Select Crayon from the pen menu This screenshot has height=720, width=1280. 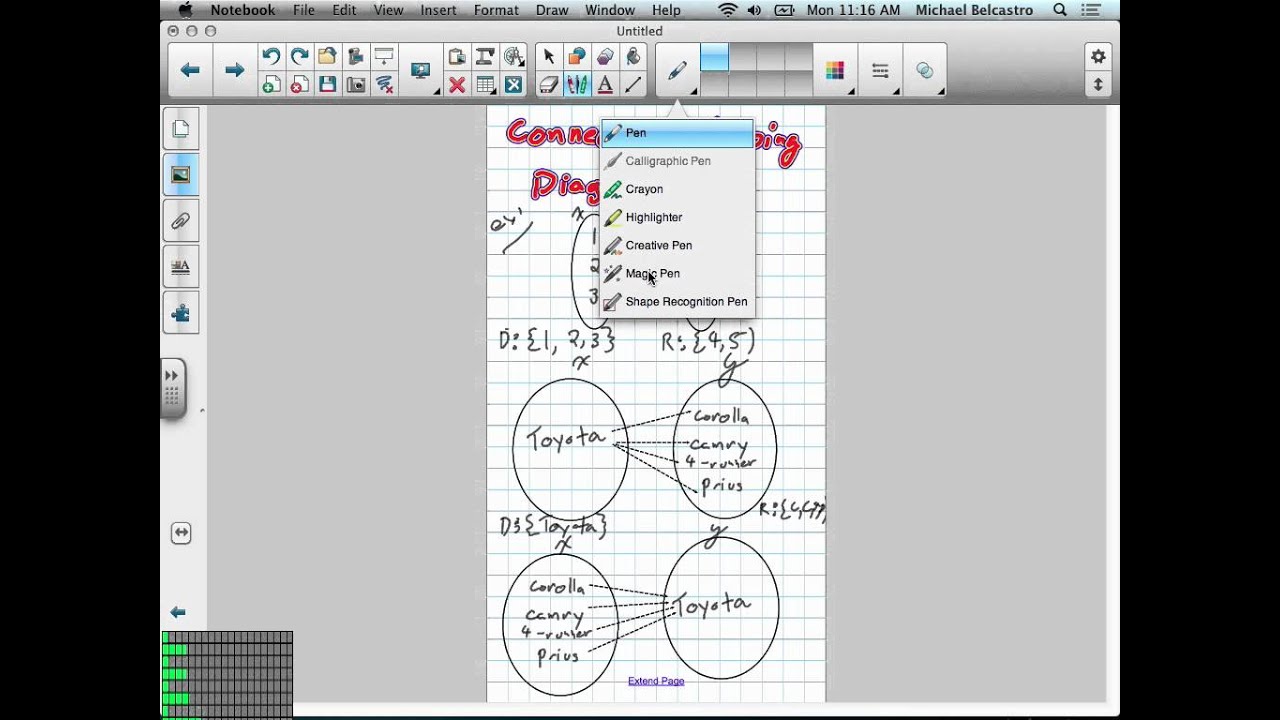click(x=677, y=189)
